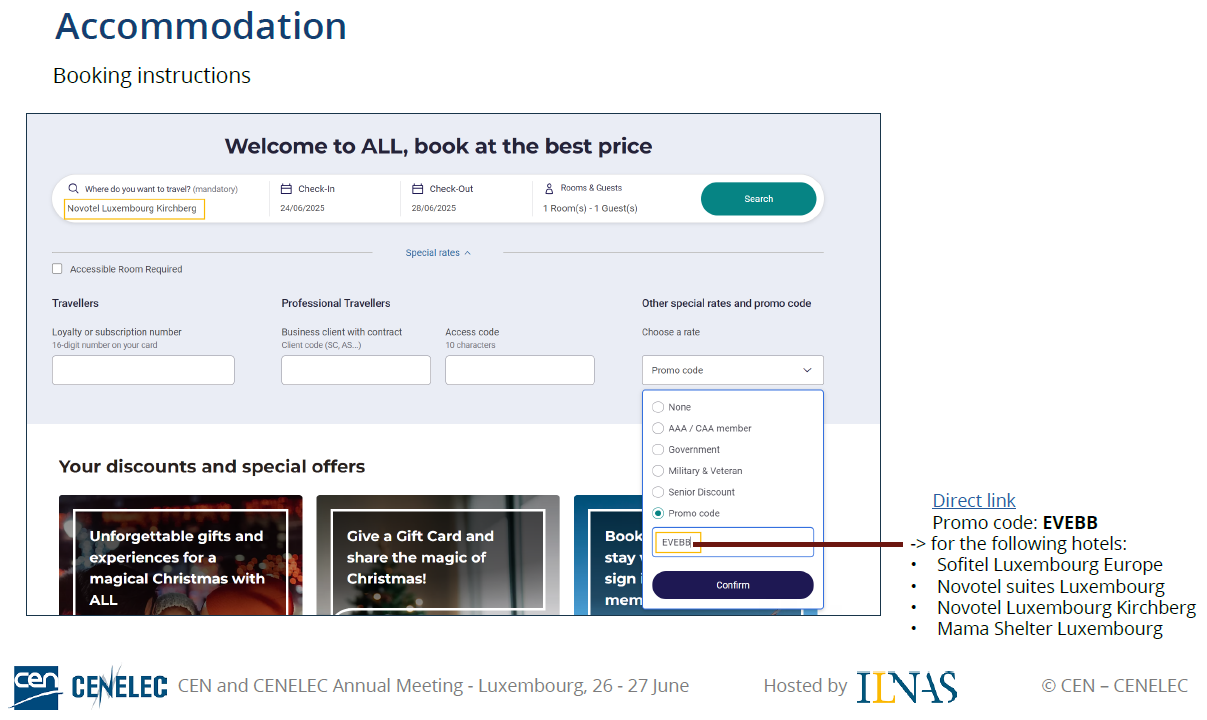Select the AAA / CAA member option
1207x720 pixels.
click(658, 428)
